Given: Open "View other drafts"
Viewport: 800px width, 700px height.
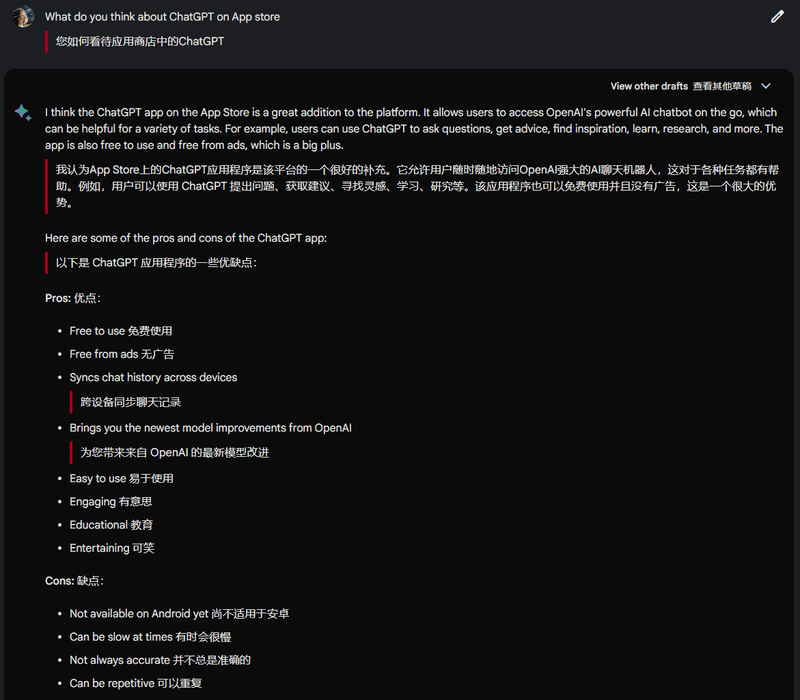Looking at the screenshot, I should (x=649, y=87).
